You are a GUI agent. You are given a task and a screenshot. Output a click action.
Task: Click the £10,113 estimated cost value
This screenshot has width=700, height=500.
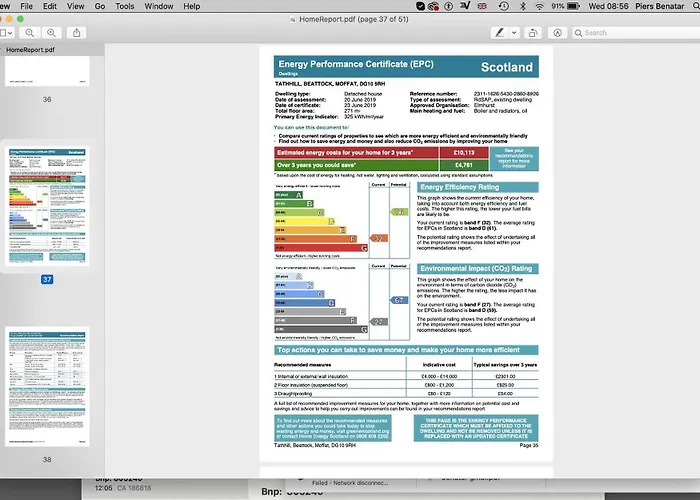464,153
